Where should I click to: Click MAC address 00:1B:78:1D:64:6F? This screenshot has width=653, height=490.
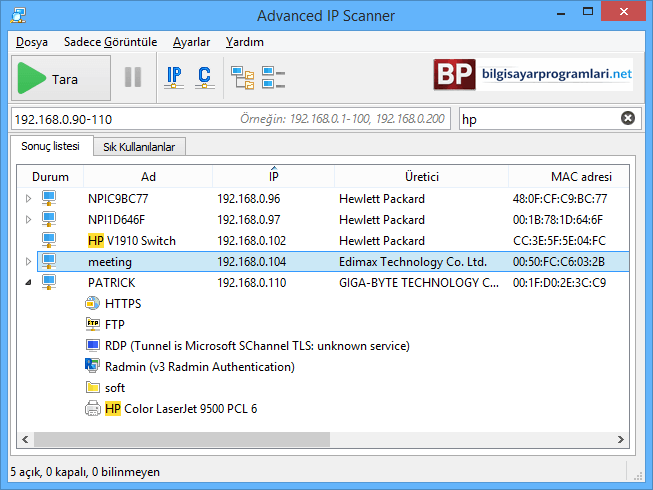(x=558, y=220)
